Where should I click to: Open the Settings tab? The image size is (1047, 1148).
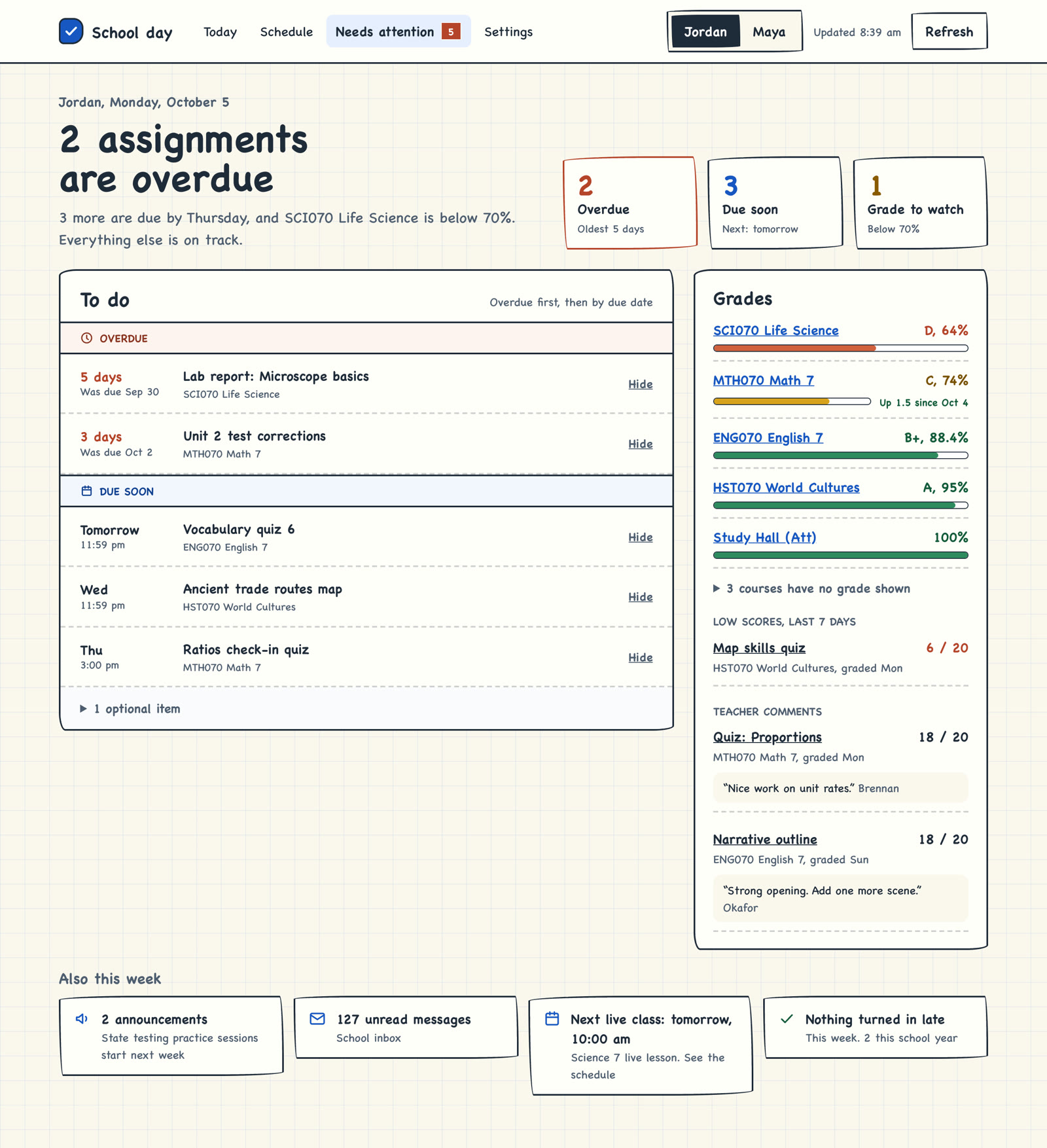pos(508,31)
